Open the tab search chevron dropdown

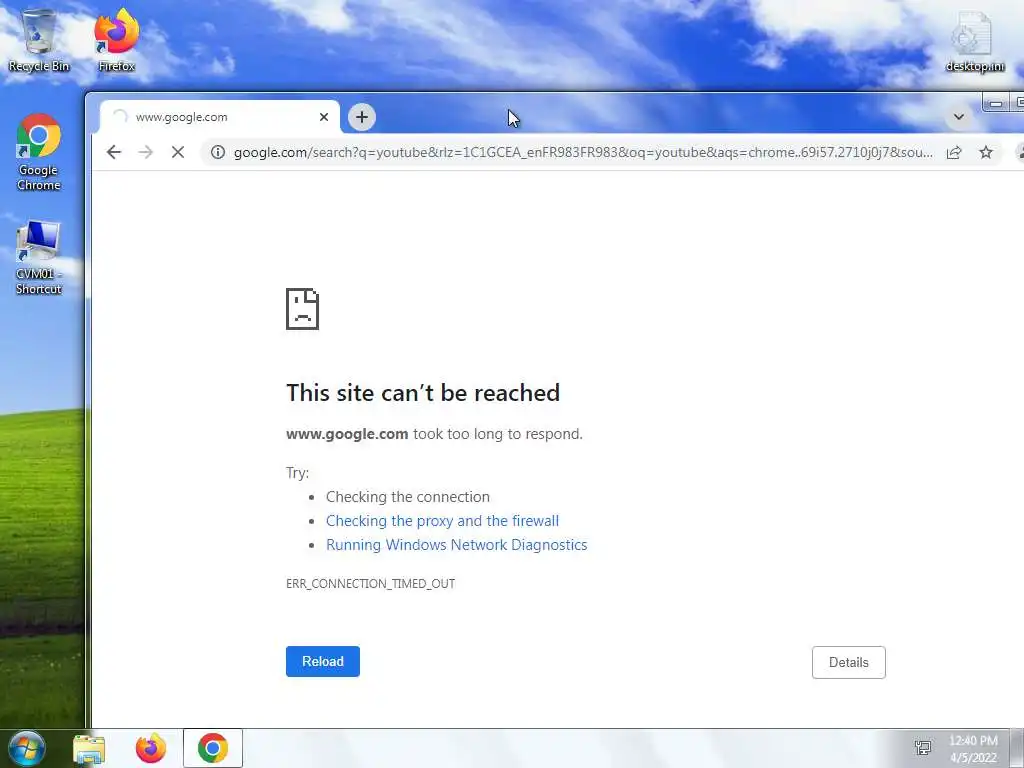point(959,117)
